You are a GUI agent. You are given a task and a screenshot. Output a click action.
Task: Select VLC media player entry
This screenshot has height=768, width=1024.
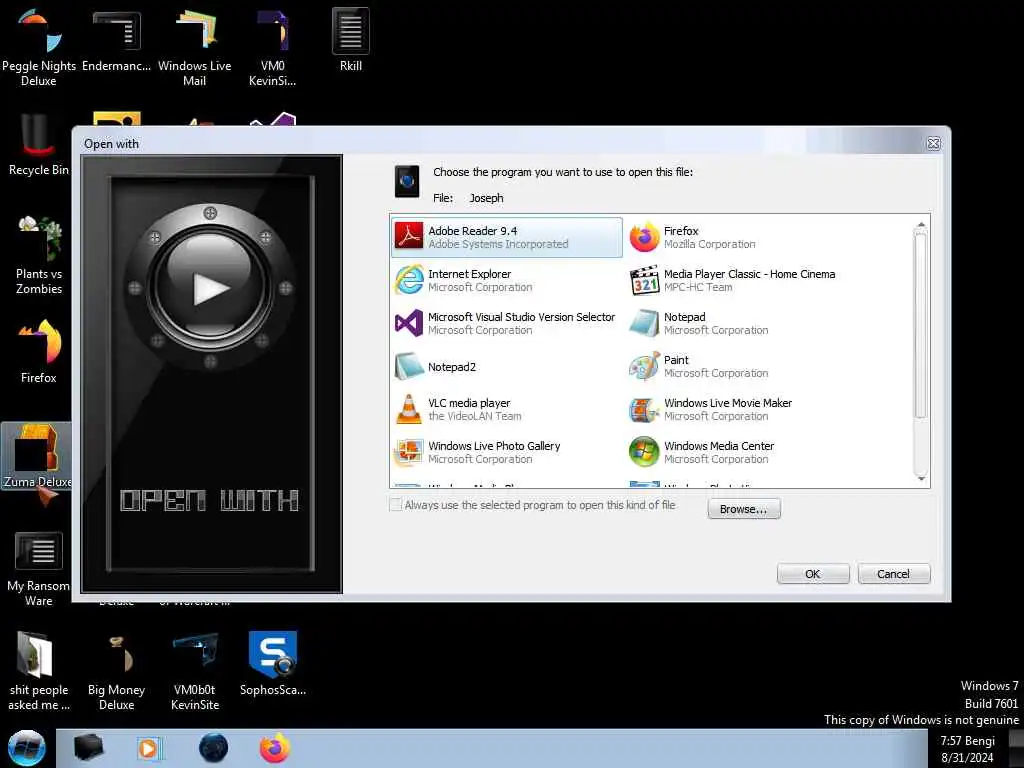[x=507, y=409]
